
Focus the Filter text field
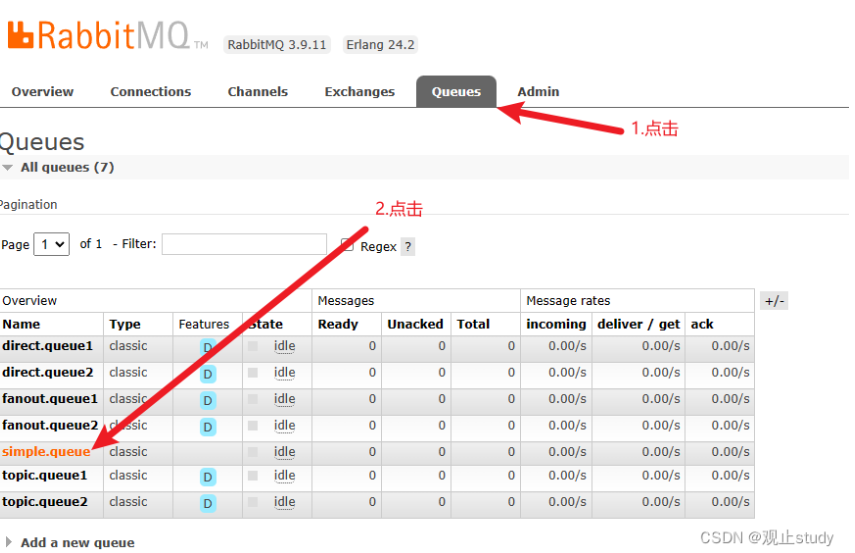[244, 244]
